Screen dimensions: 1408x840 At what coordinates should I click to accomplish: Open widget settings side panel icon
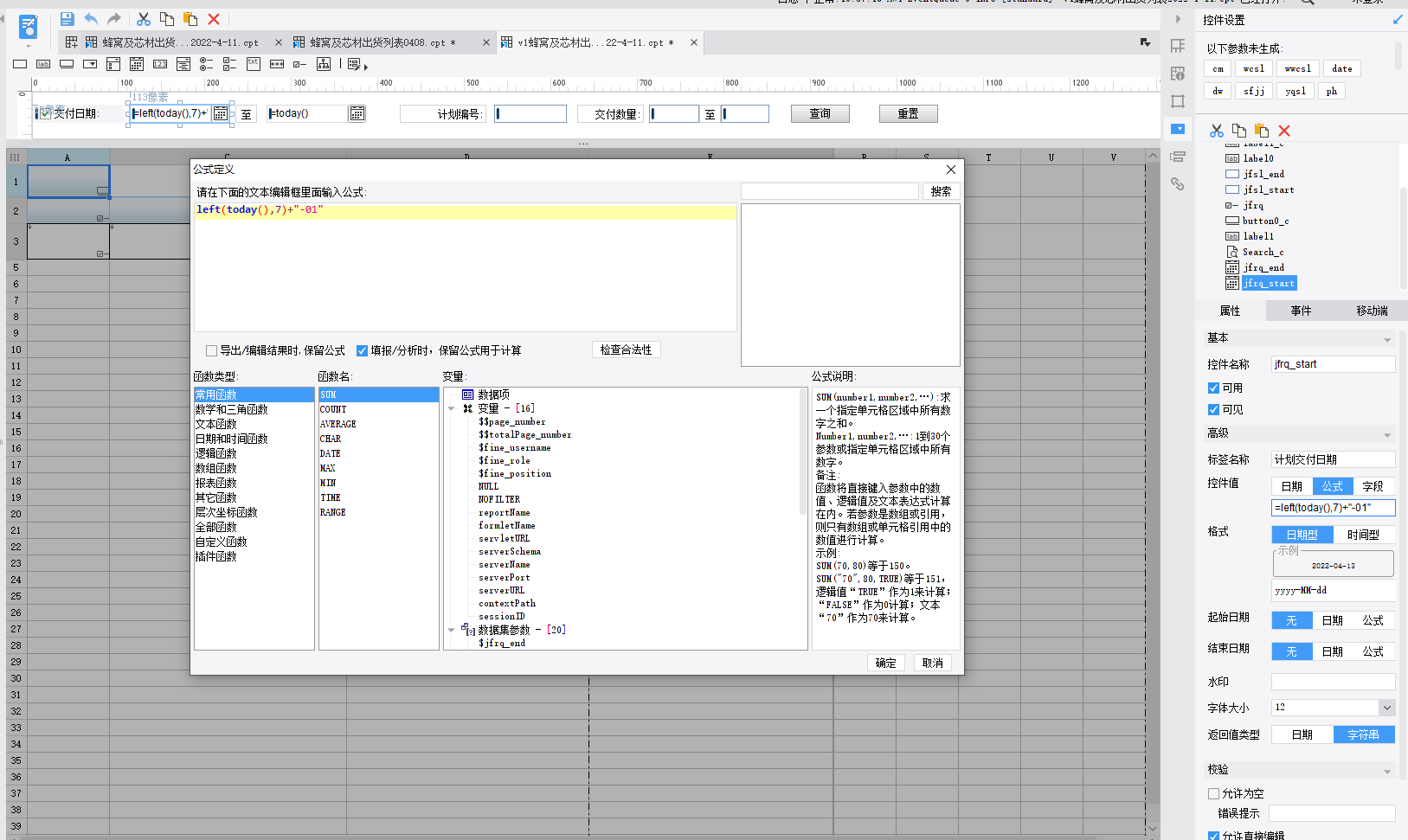(x=1178, y=129)
